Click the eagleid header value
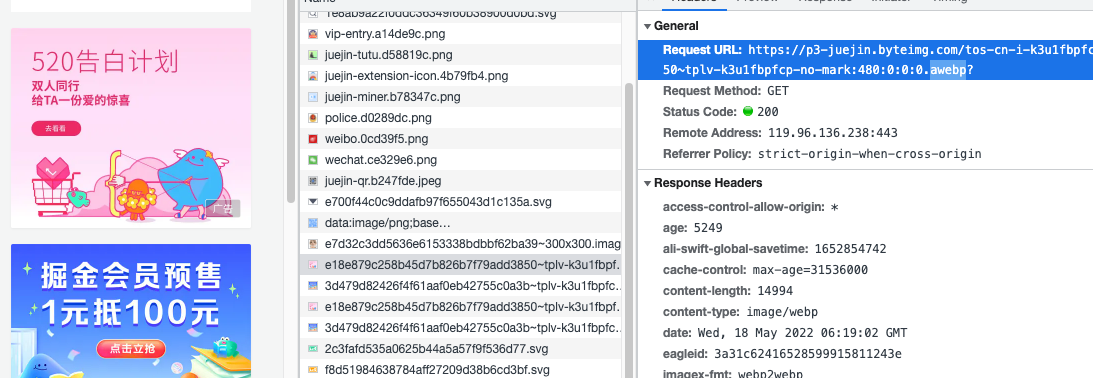This screenshot has height=378, width=1093. click(x=808, y=354)
